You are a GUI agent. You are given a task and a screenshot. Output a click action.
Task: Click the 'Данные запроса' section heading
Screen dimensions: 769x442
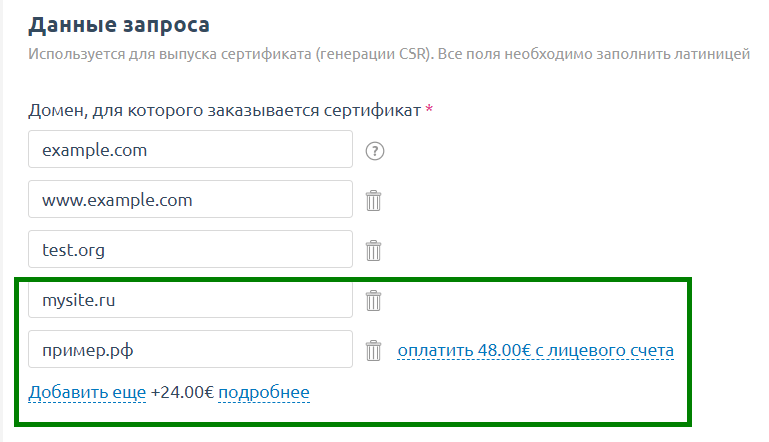click(119, 25)
